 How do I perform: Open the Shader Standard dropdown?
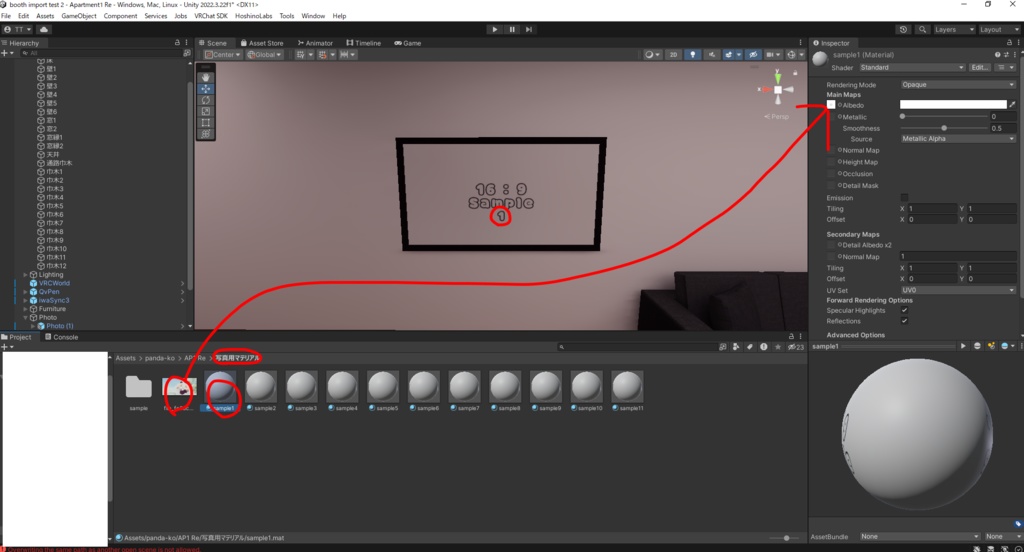(x=912, y=67)
